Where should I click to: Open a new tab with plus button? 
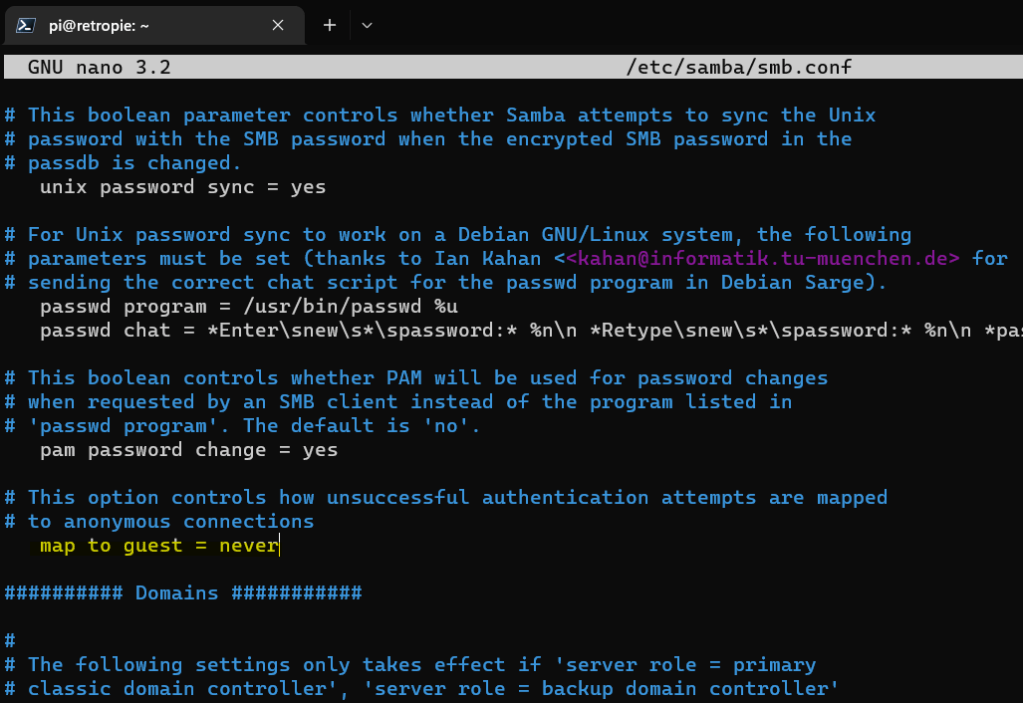pyautogui.click(x=329, y=25)
